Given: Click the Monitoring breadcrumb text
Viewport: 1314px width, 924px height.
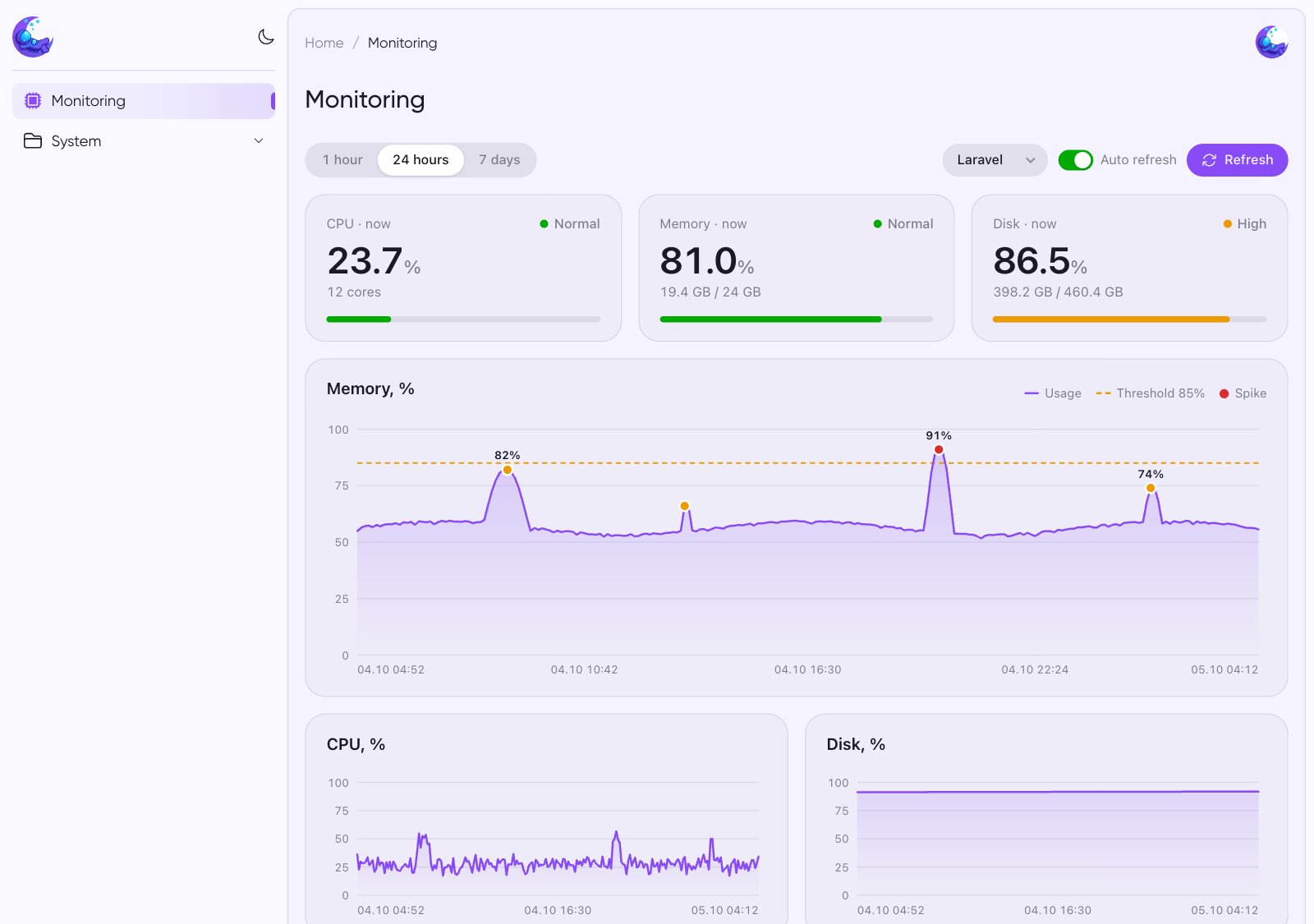Looking at the screenshot, I should [402, 43].
